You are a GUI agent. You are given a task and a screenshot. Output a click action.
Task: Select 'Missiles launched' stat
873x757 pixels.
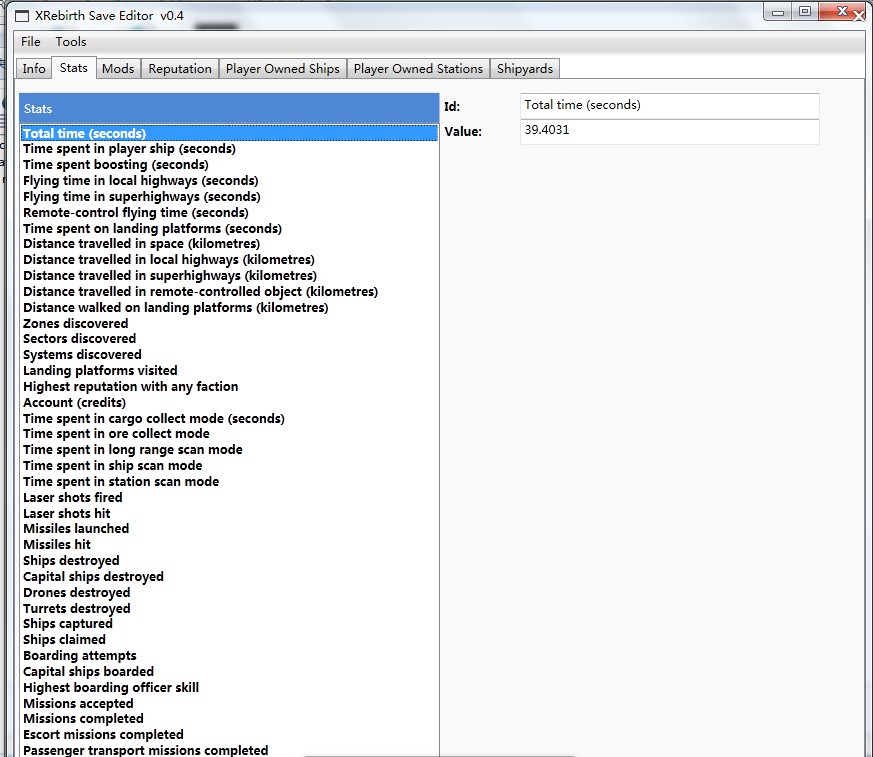(229, 529)
